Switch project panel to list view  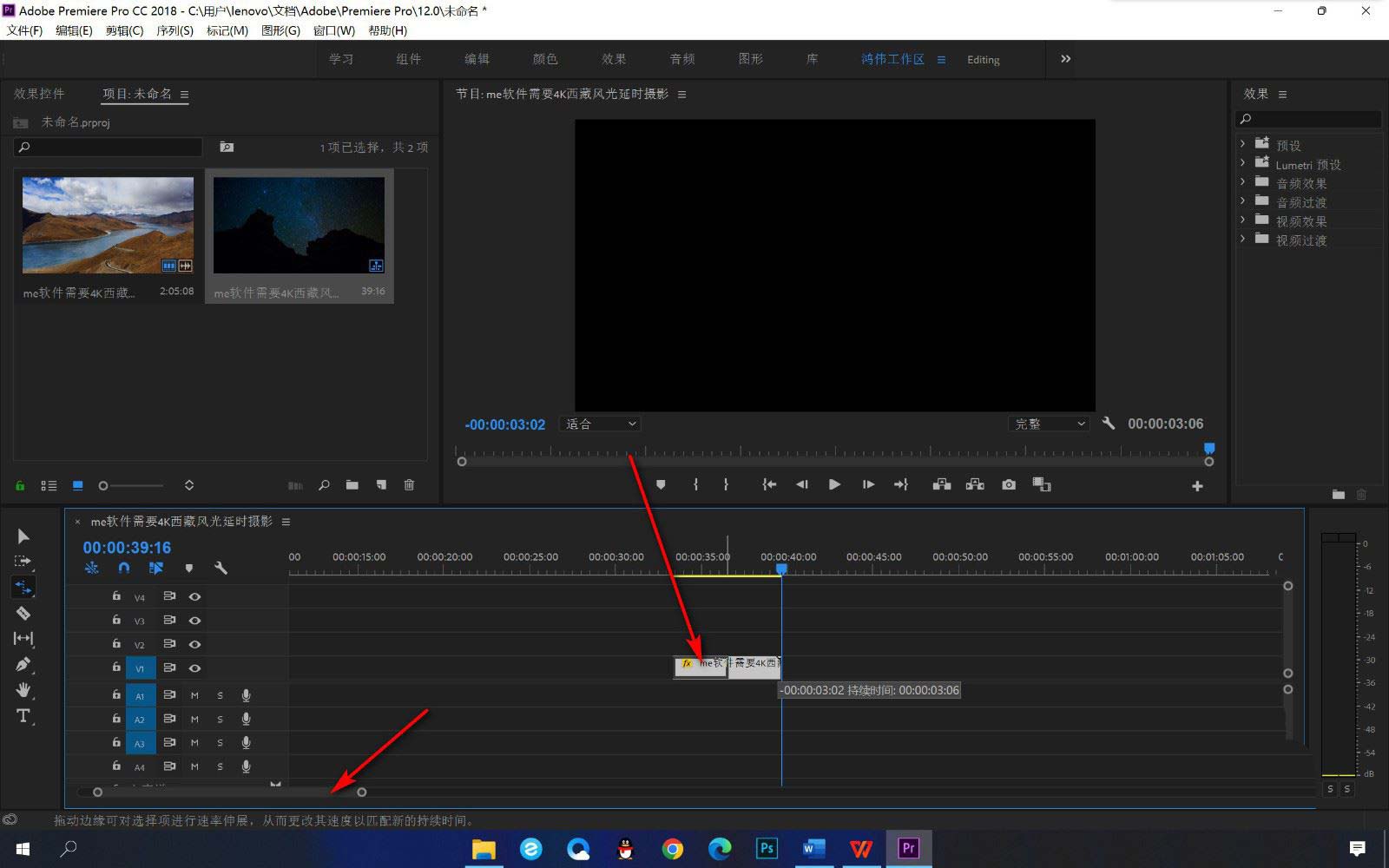(49, 485)
